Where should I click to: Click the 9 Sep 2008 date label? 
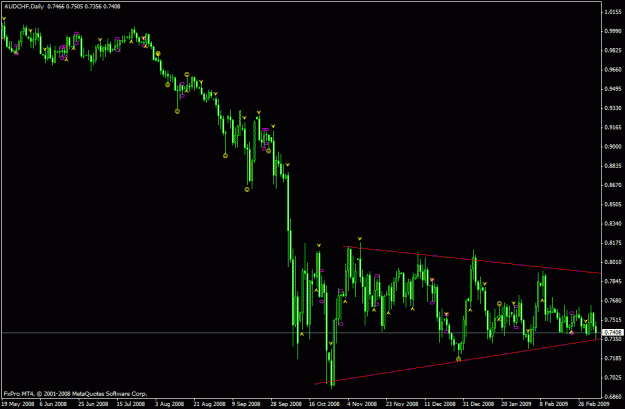[247, 404]
